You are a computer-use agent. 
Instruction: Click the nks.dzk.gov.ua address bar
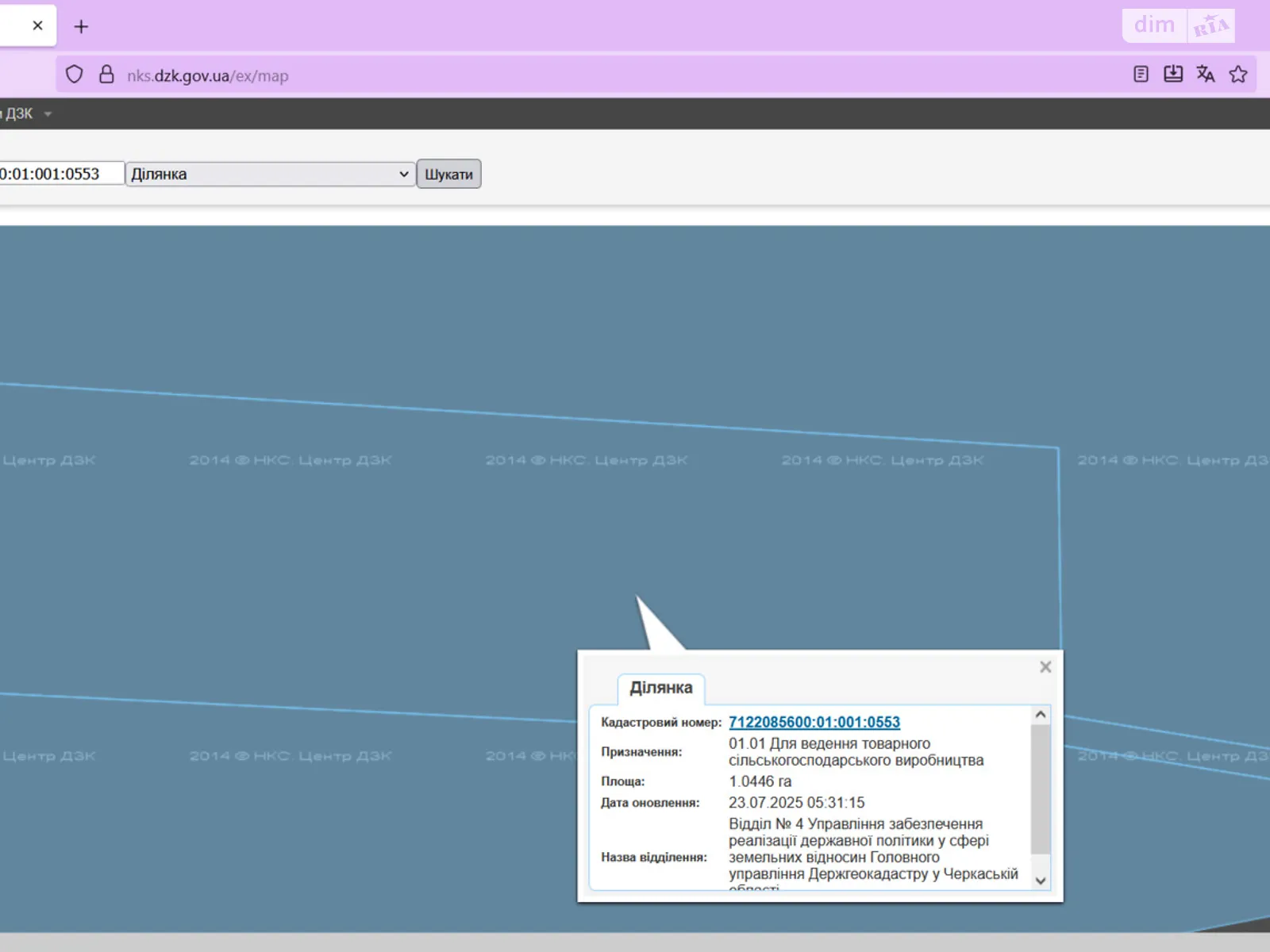click(556, 75)
